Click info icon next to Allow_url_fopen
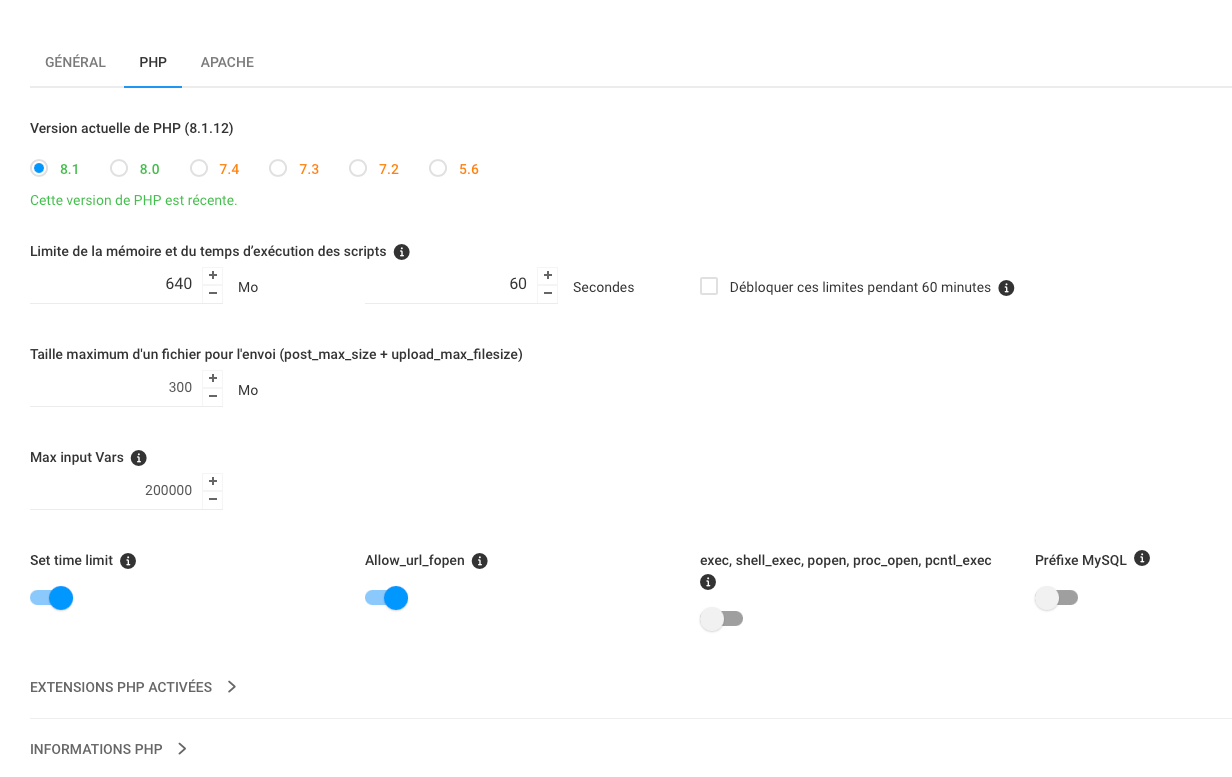1232x777 pixels. click(x=480, y=561)
